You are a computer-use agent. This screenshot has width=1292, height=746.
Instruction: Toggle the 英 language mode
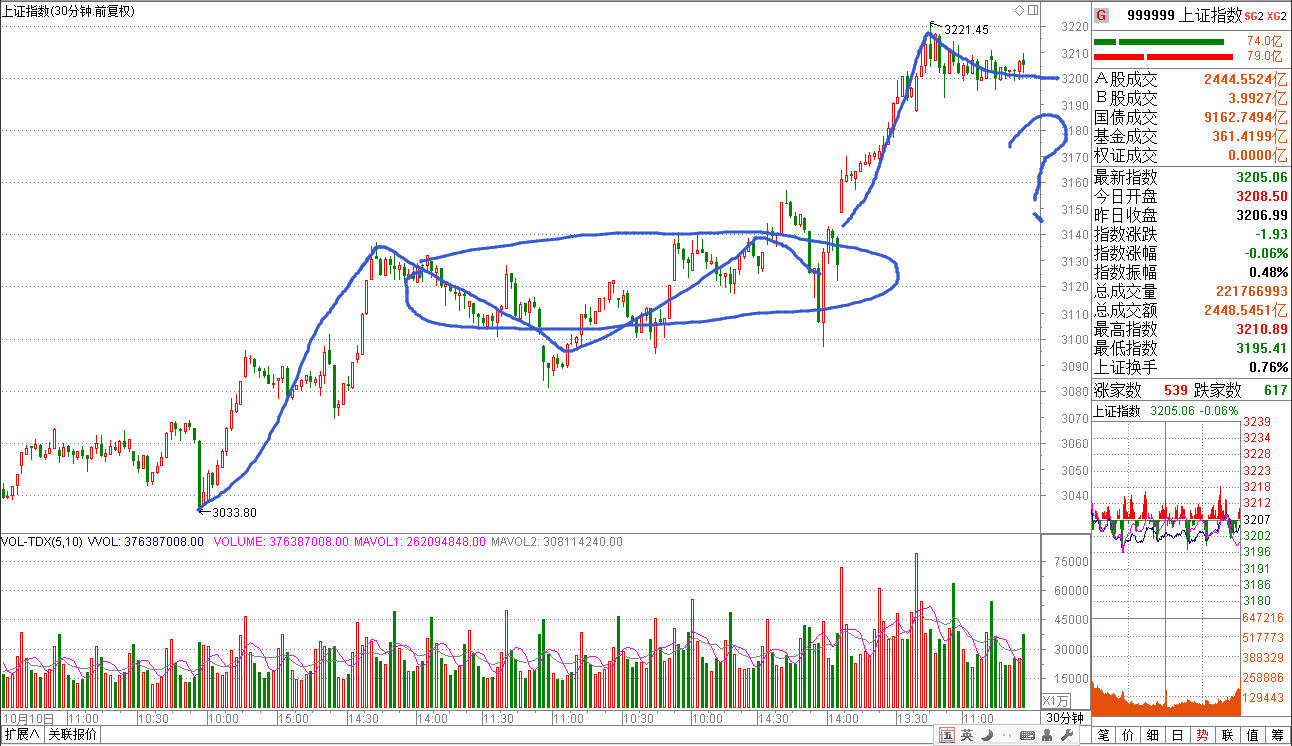[967, 736]
